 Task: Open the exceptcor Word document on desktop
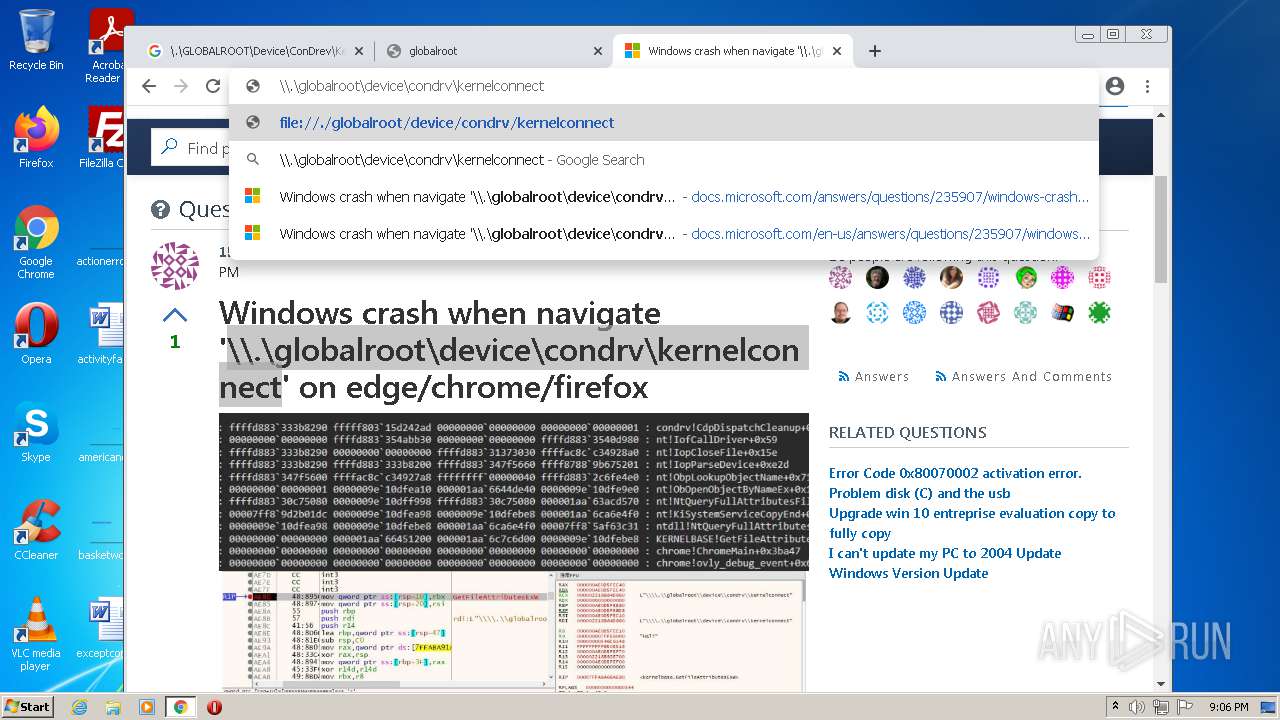(x=101, y=628)
